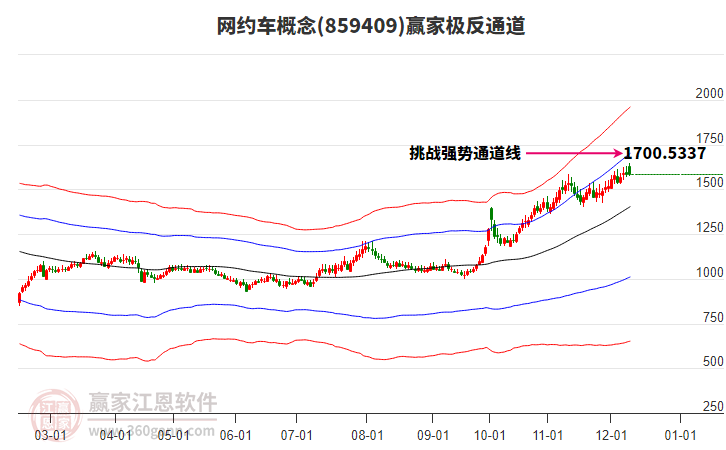Click the 01-01 date label
The height and width of the screenshot is (450, 726).
click(680, 436)
